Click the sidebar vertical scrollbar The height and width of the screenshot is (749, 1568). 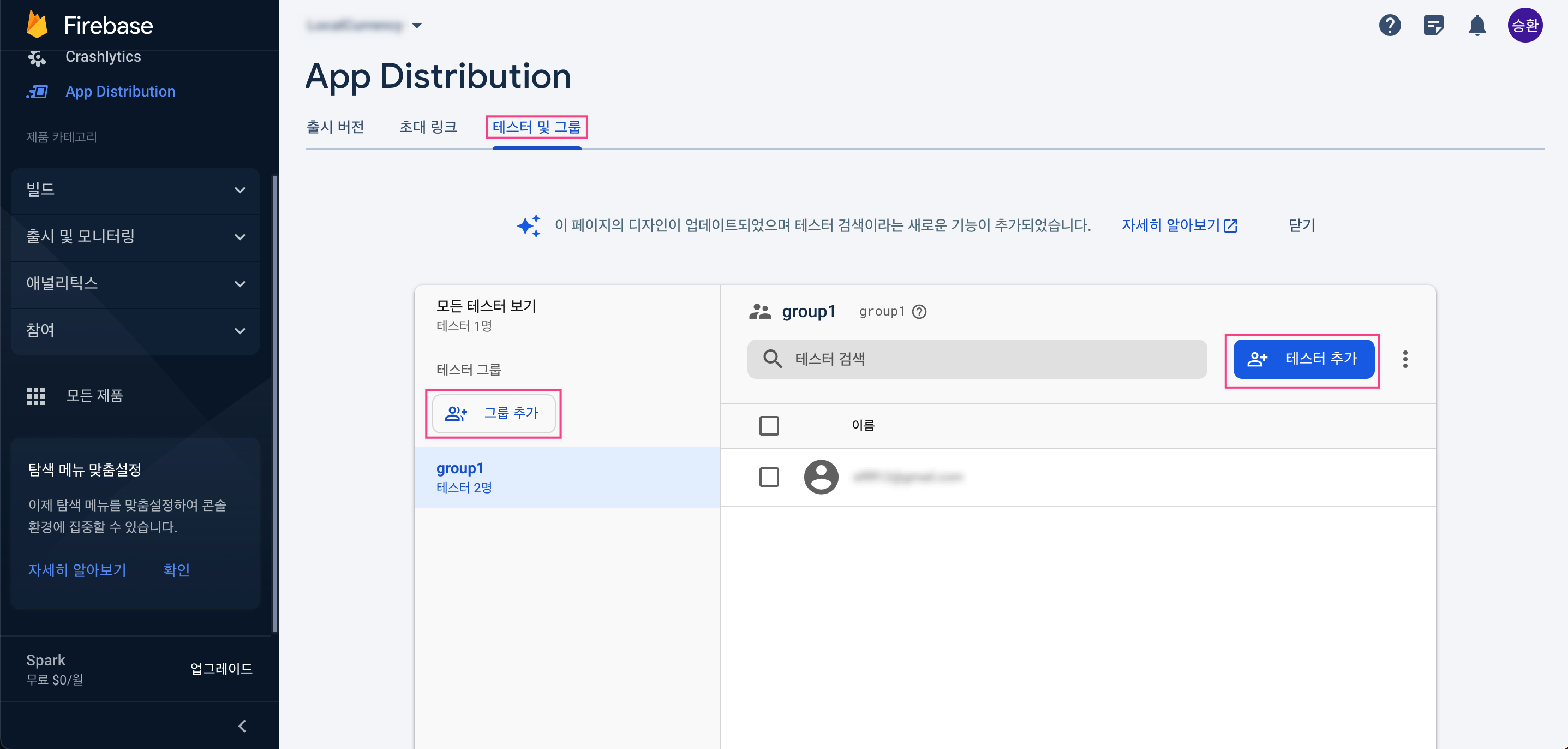pos(274,402)
